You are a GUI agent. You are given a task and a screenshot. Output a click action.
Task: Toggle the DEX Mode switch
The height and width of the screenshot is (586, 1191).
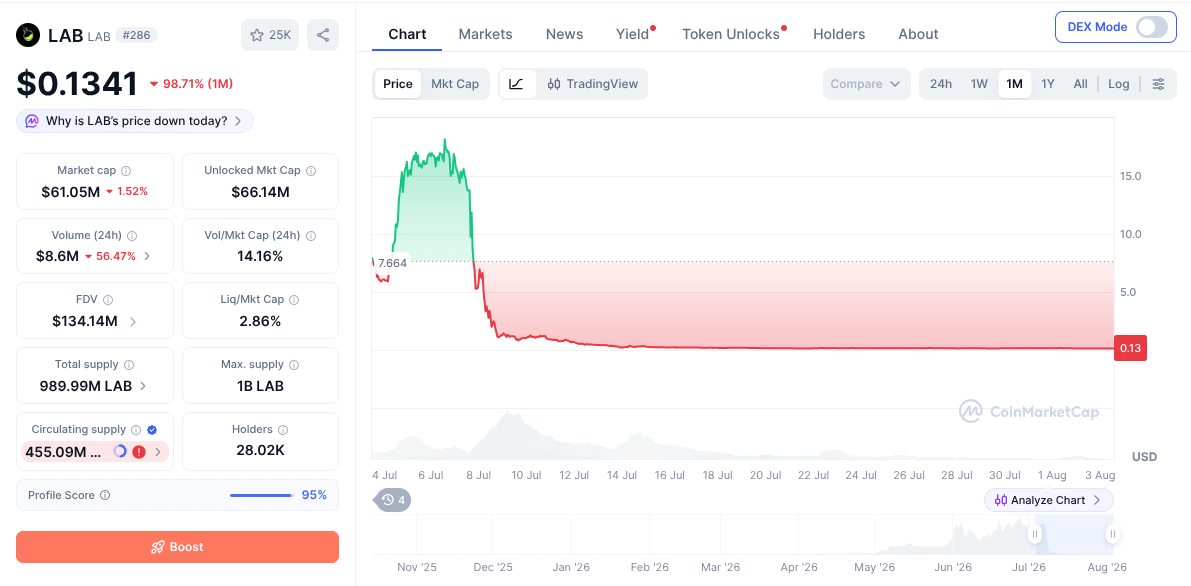(1152, 27)
